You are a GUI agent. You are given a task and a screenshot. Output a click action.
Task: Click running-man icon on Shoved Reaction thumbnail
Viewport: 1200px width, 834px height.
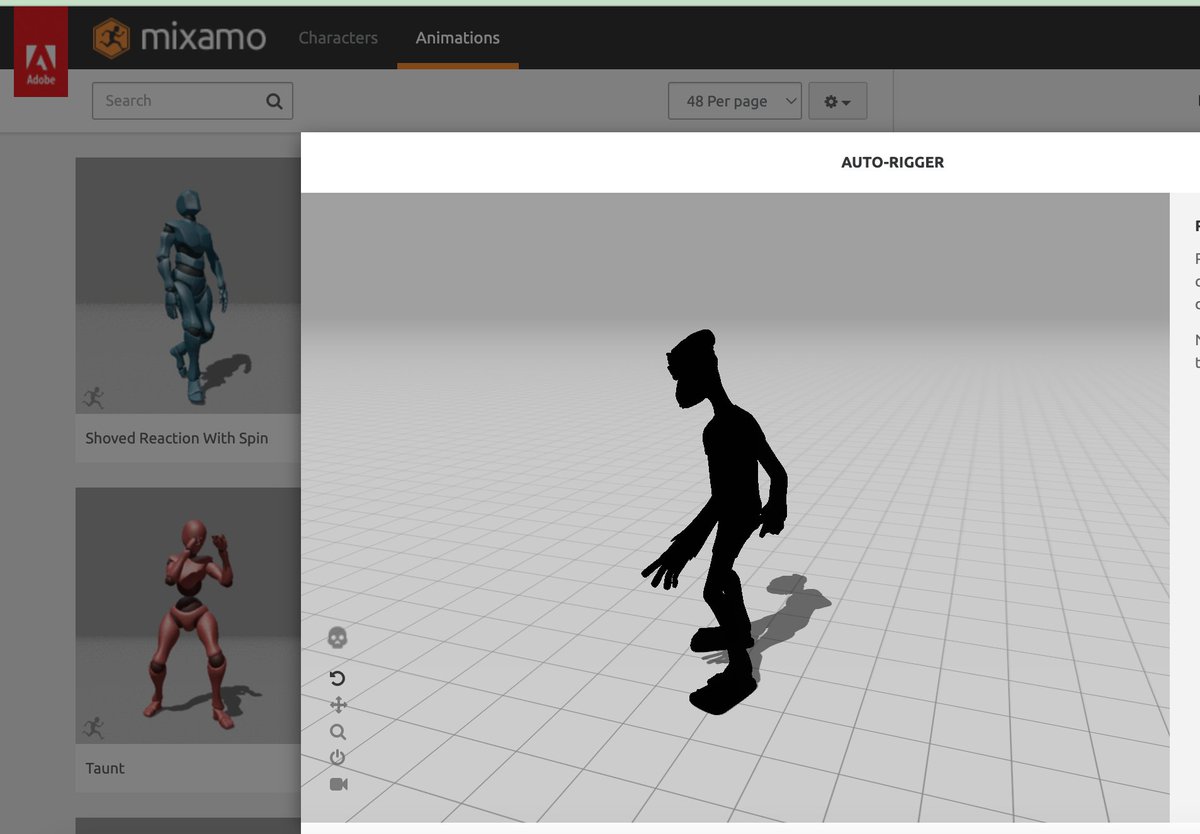tap(94, 398)
